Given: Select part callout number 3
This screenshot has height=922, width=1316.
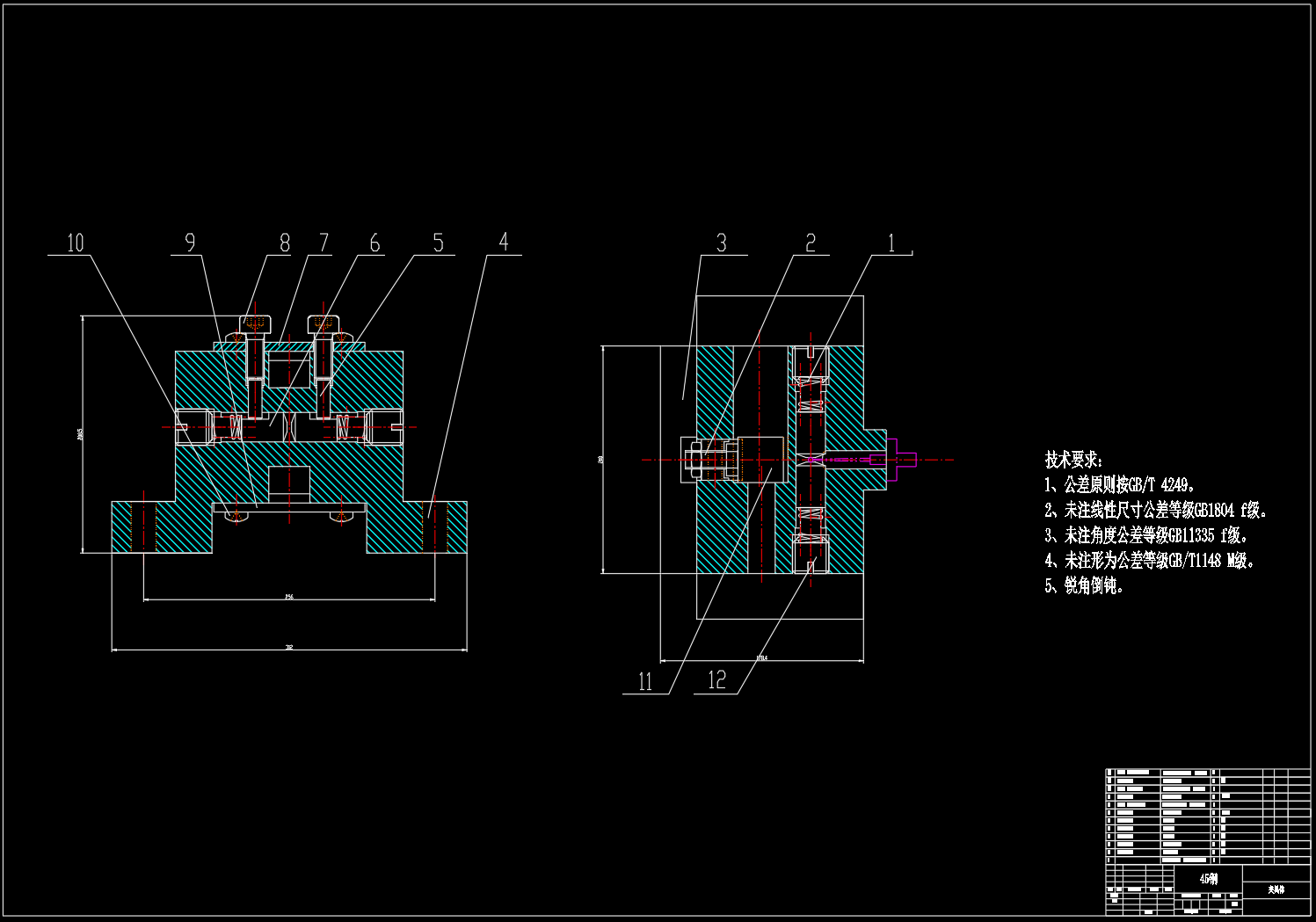Looking at the screenshot, I should (722, 243).
